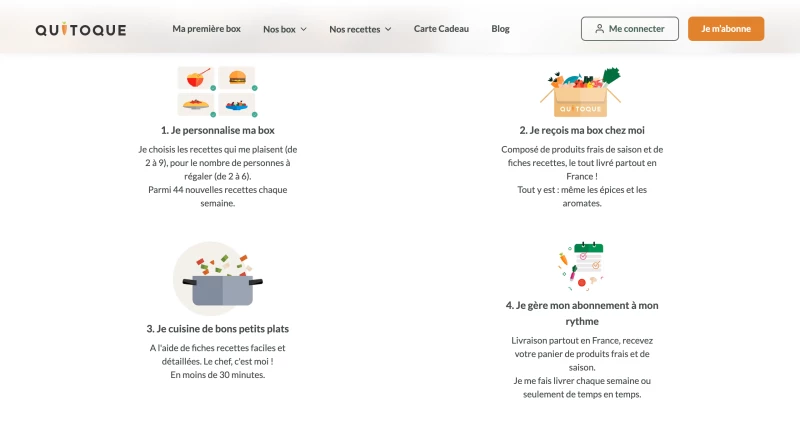The width and height of the screenshot is (800, 424).
Task: Click the recipe dishes illustration
Action: point(217,92)
